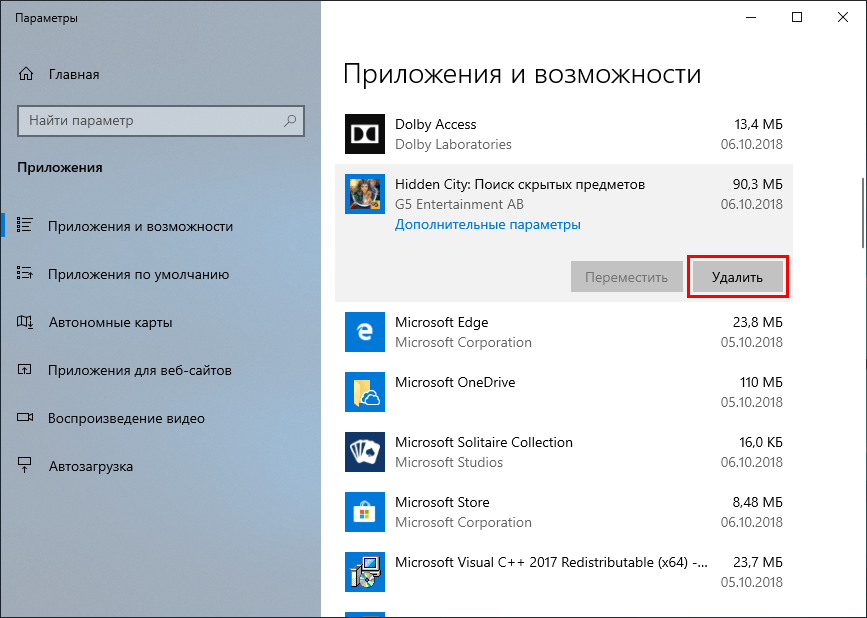Viewport: 867px width, 618px height.
Task: Click the Microsoft Solitaire Collection icon
Action: [x=365, y=452]
